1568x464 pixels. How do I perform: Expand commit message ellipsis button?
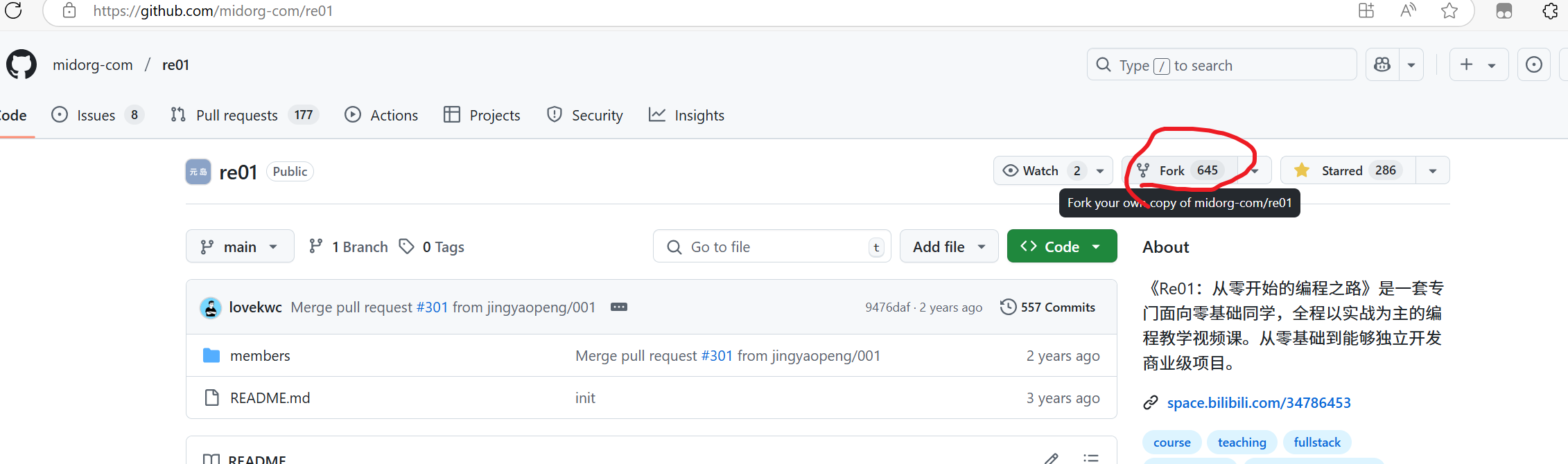coord(619,307)
